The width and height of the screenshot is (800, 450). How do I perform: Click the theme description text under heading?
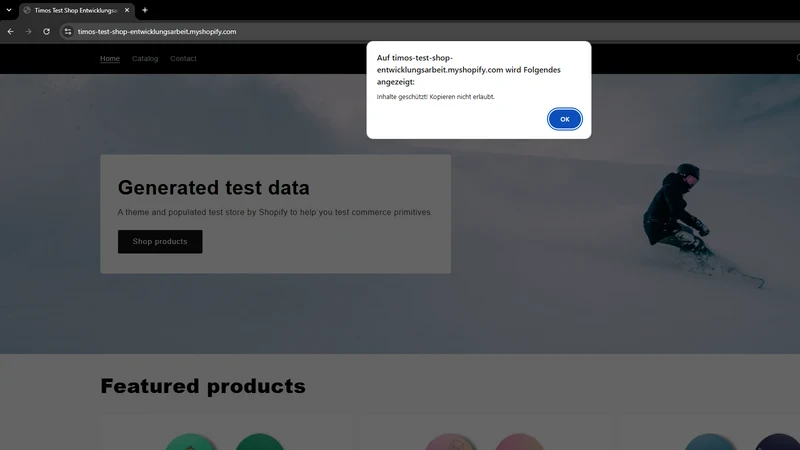(275, 212)
